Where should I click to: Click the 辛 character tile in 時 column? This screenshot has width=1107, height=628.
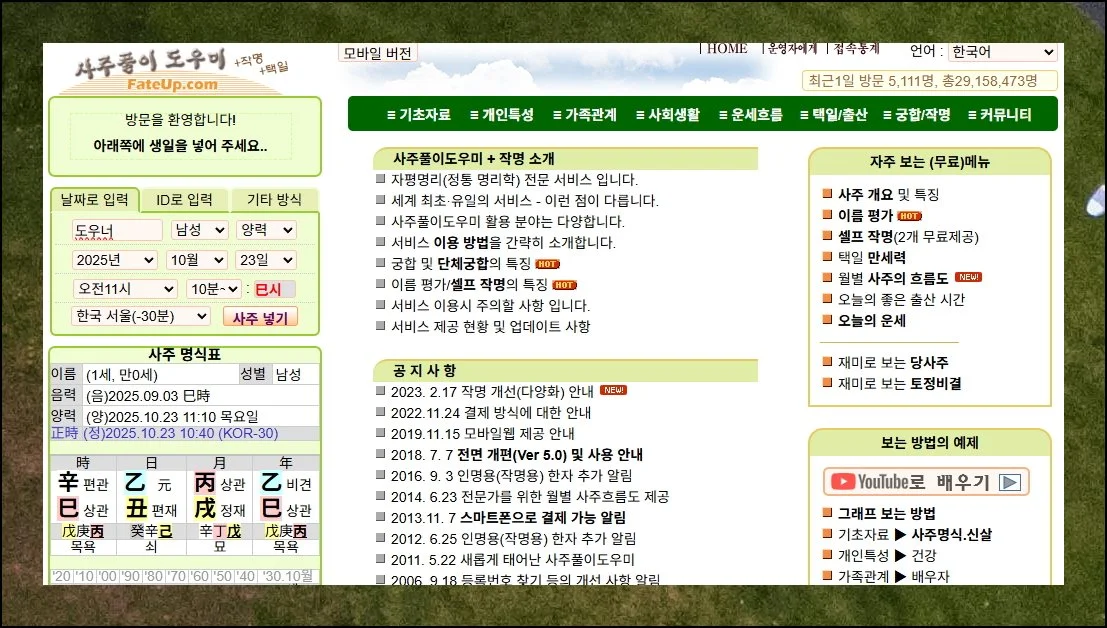coord(68,484)
